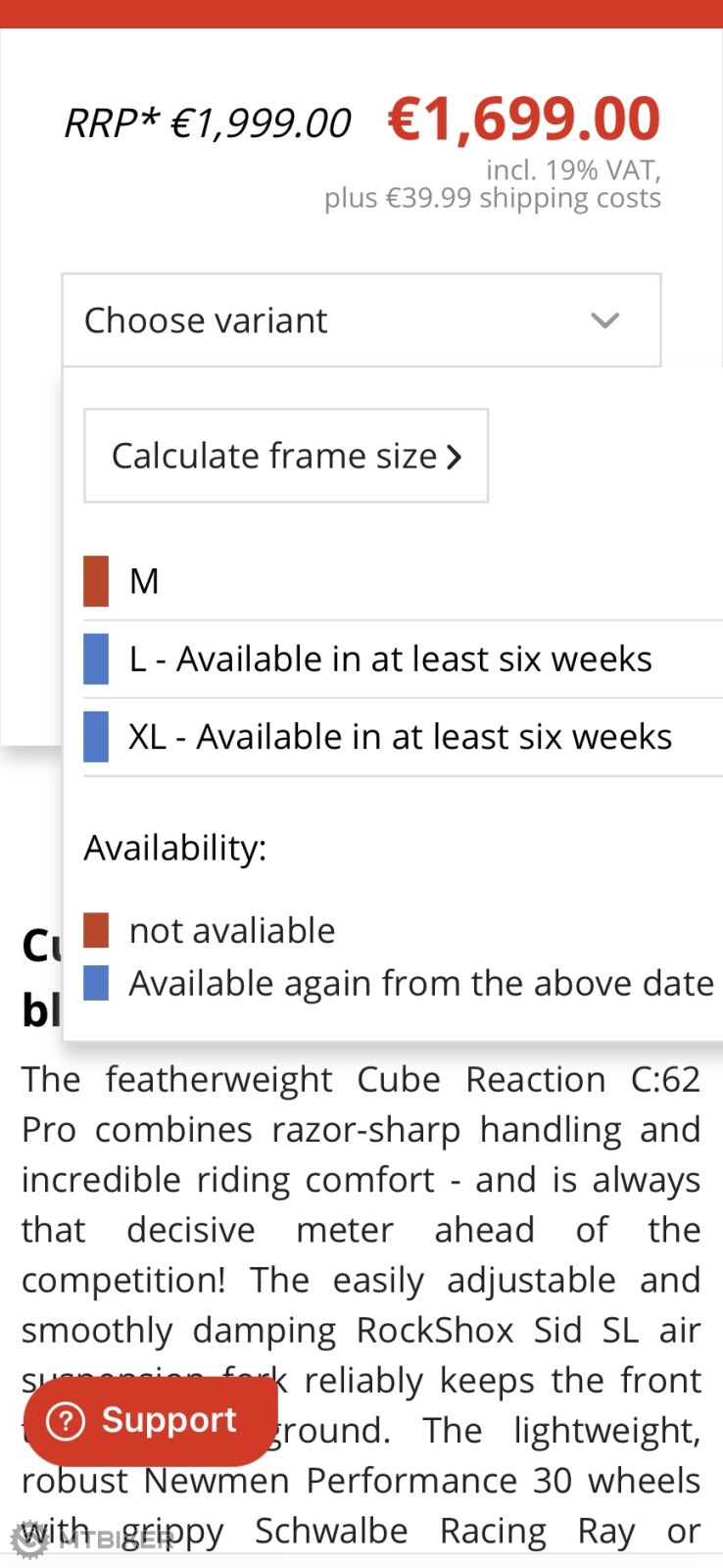Click the question mark icon in Support
The width and height of the screenshot is (723, 1568).
tap(66, 1421)
